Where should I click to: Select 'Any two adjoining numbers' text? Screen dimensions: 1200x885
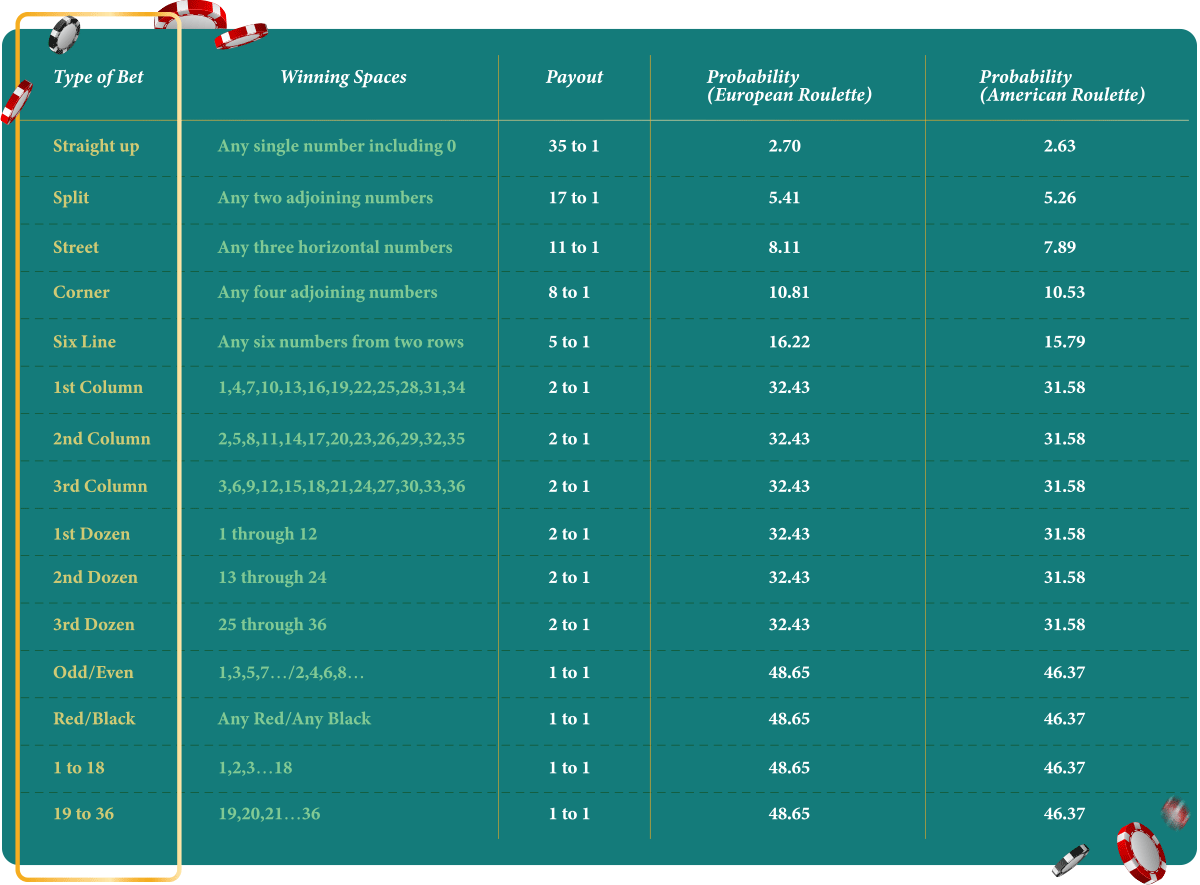coord(325,198)
